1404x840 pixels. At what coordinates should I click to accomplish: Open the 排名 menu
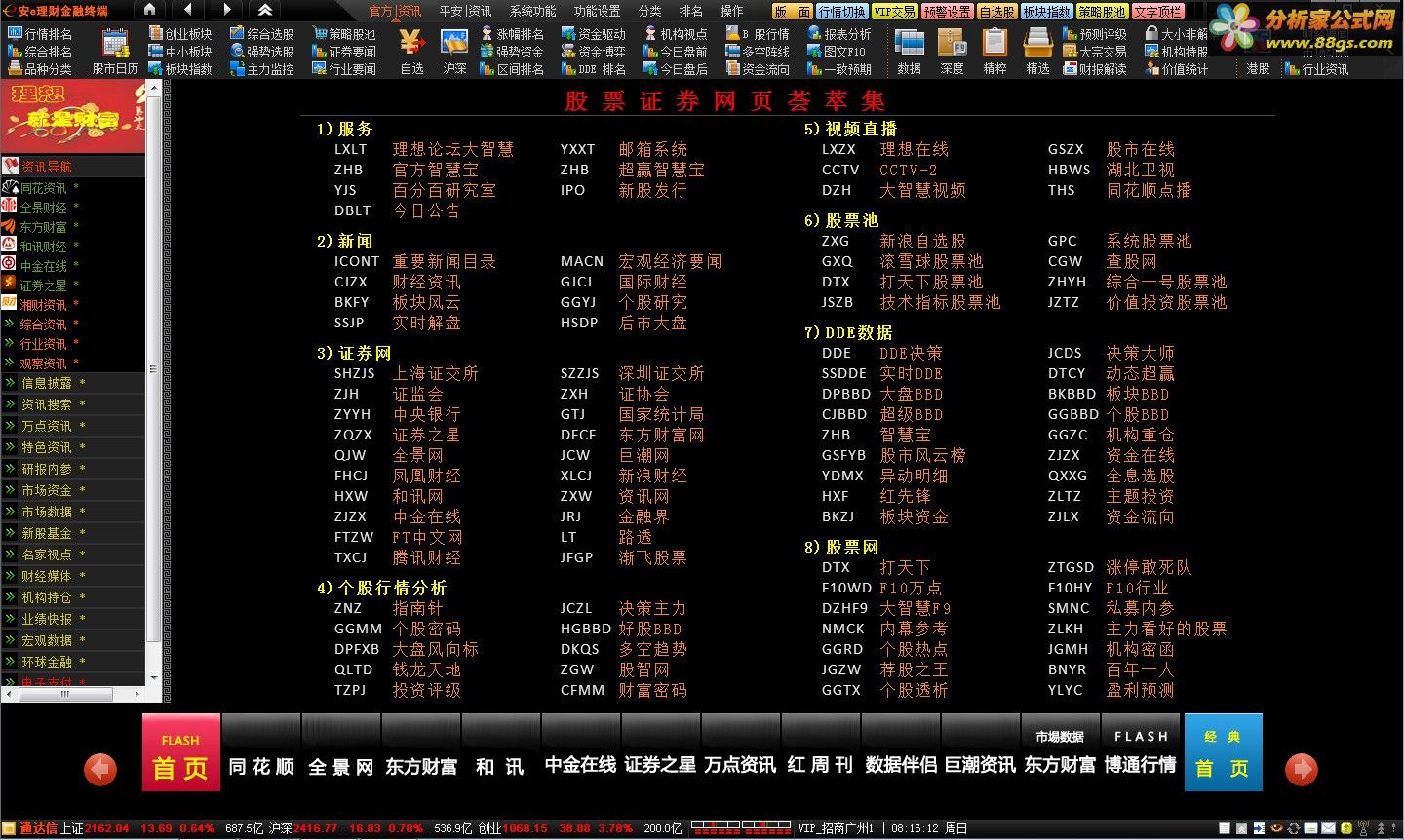click(690, 11)
